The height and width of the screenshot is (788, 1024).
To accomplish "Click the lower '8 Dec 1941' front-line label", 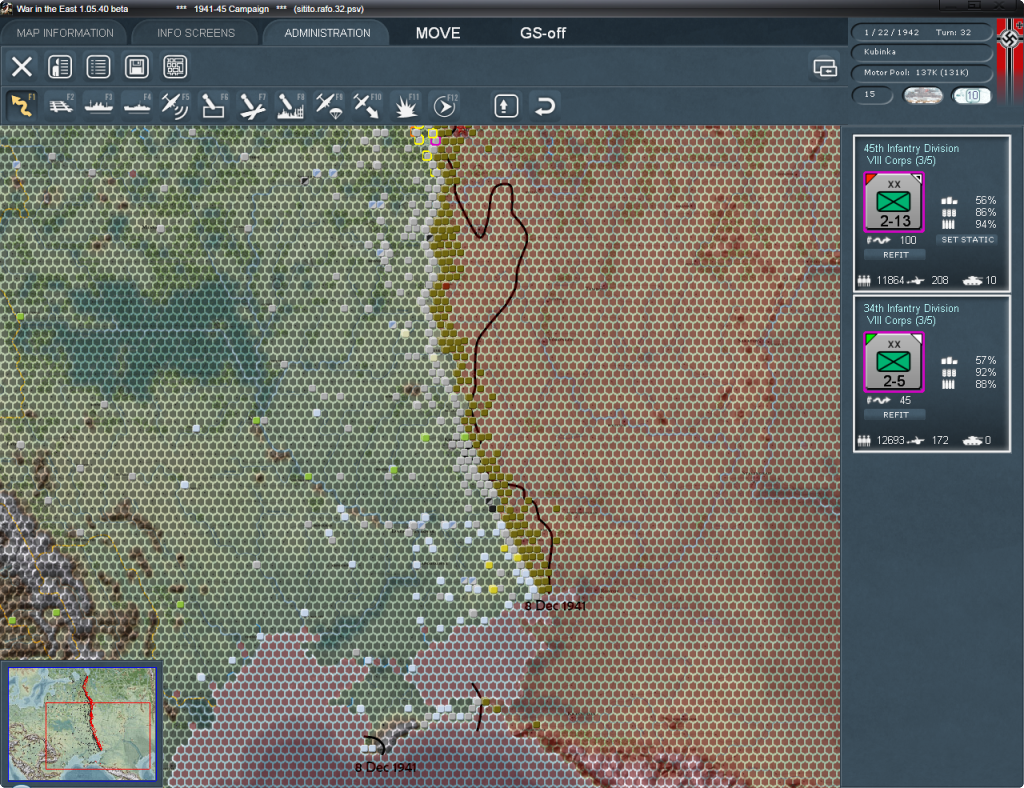I will point(385,767).
